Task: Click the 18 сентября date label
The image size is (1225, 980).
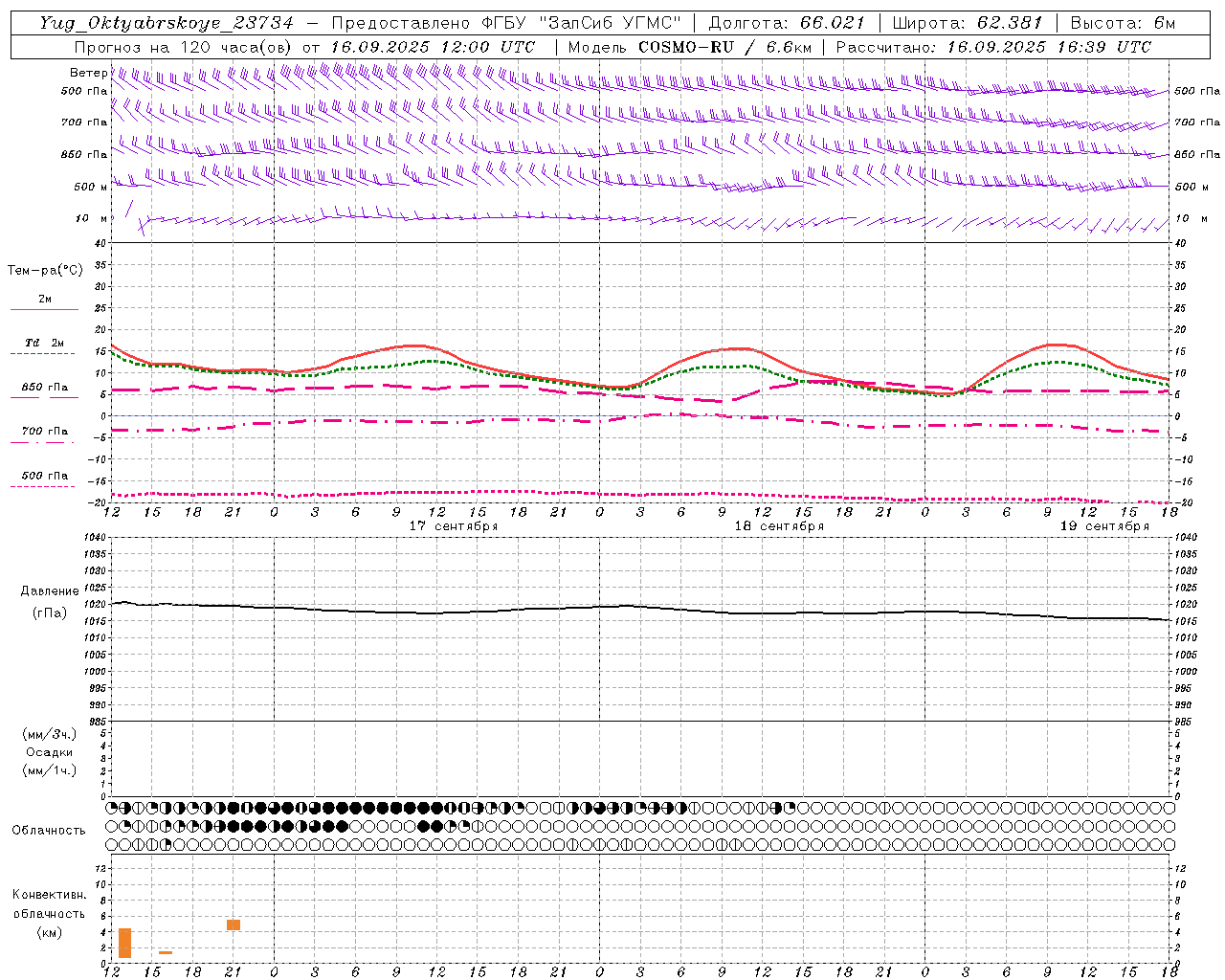Action: (x=779, y=526)
